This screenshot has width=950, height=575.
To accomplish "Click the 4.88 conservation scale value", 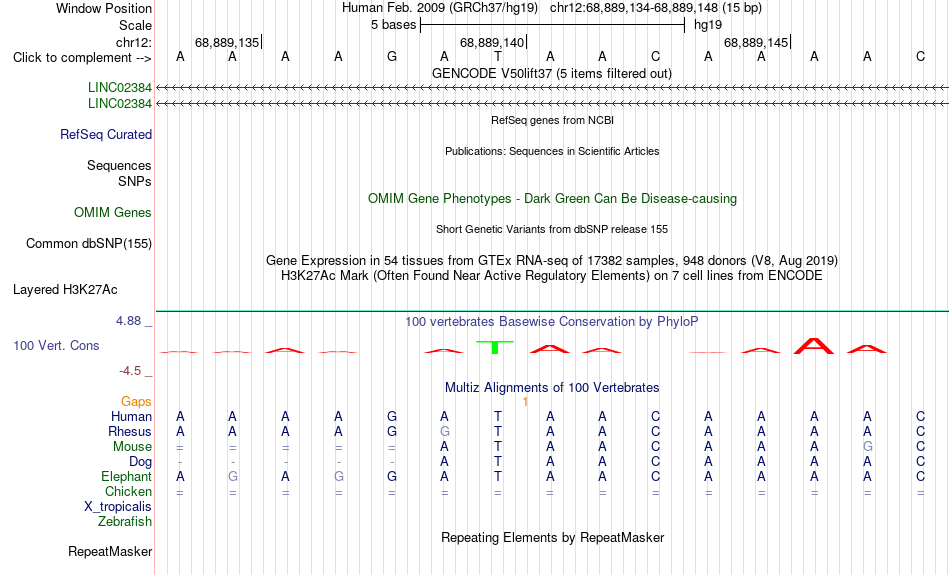I will coord(128,321).
